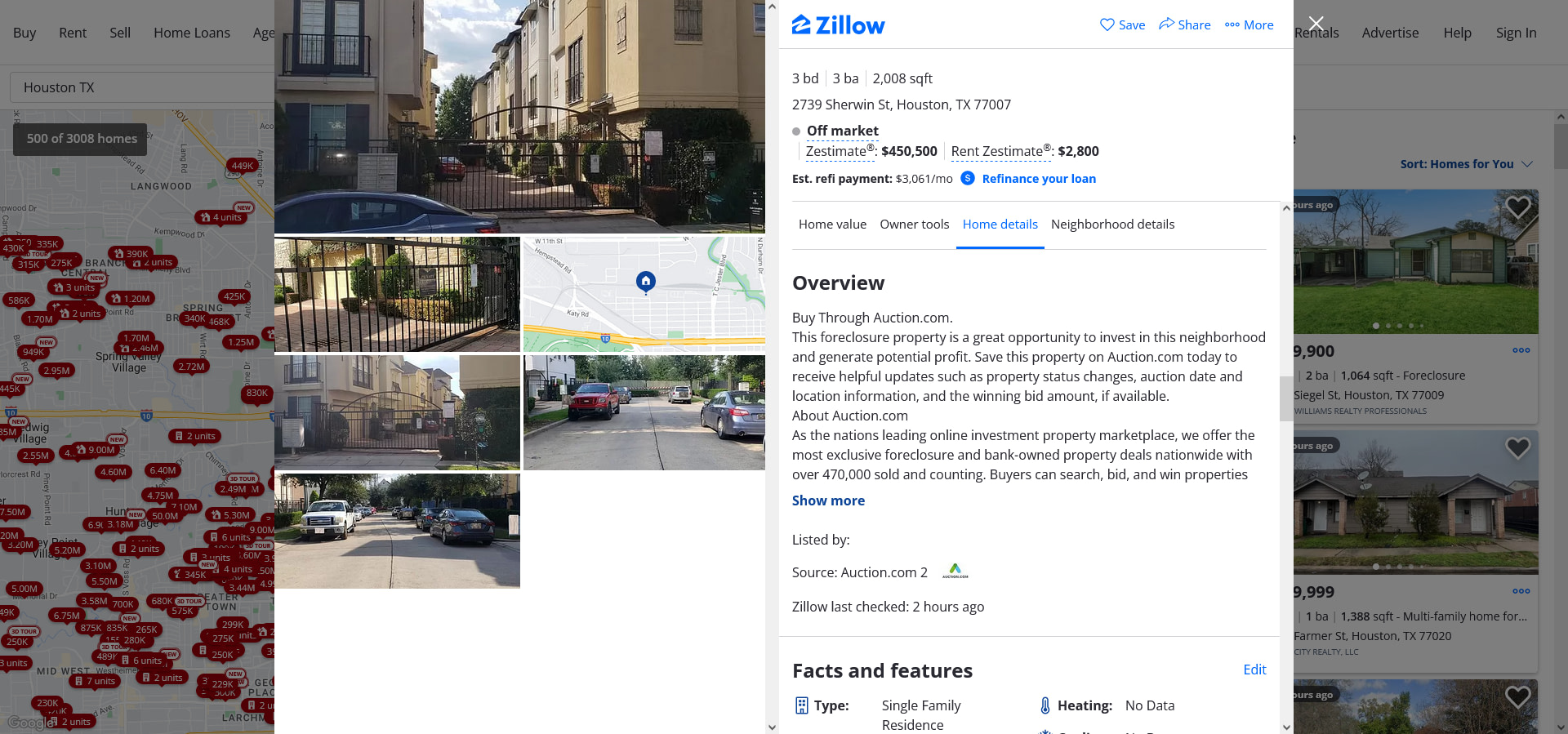Toggle heart on the third listing card
The height and width of the screenshot is (734, 1568).
[1518, 696]
